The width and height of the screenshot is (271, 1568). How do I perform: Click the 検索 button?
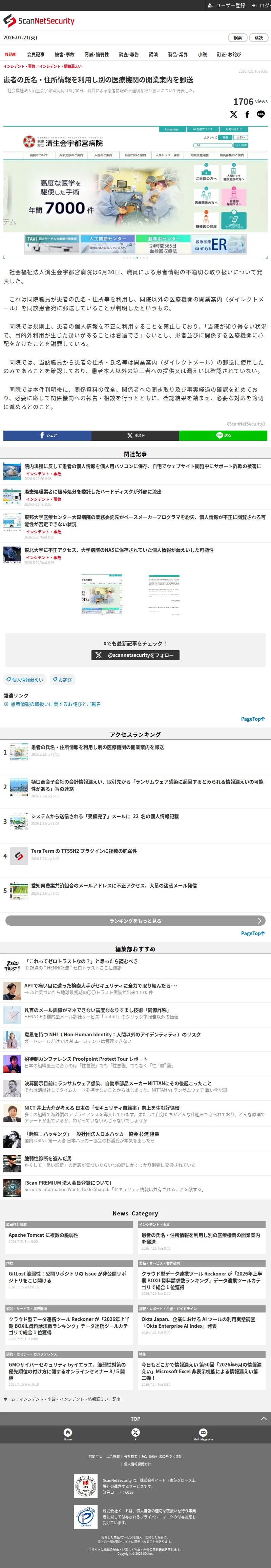tap(237, 38)
